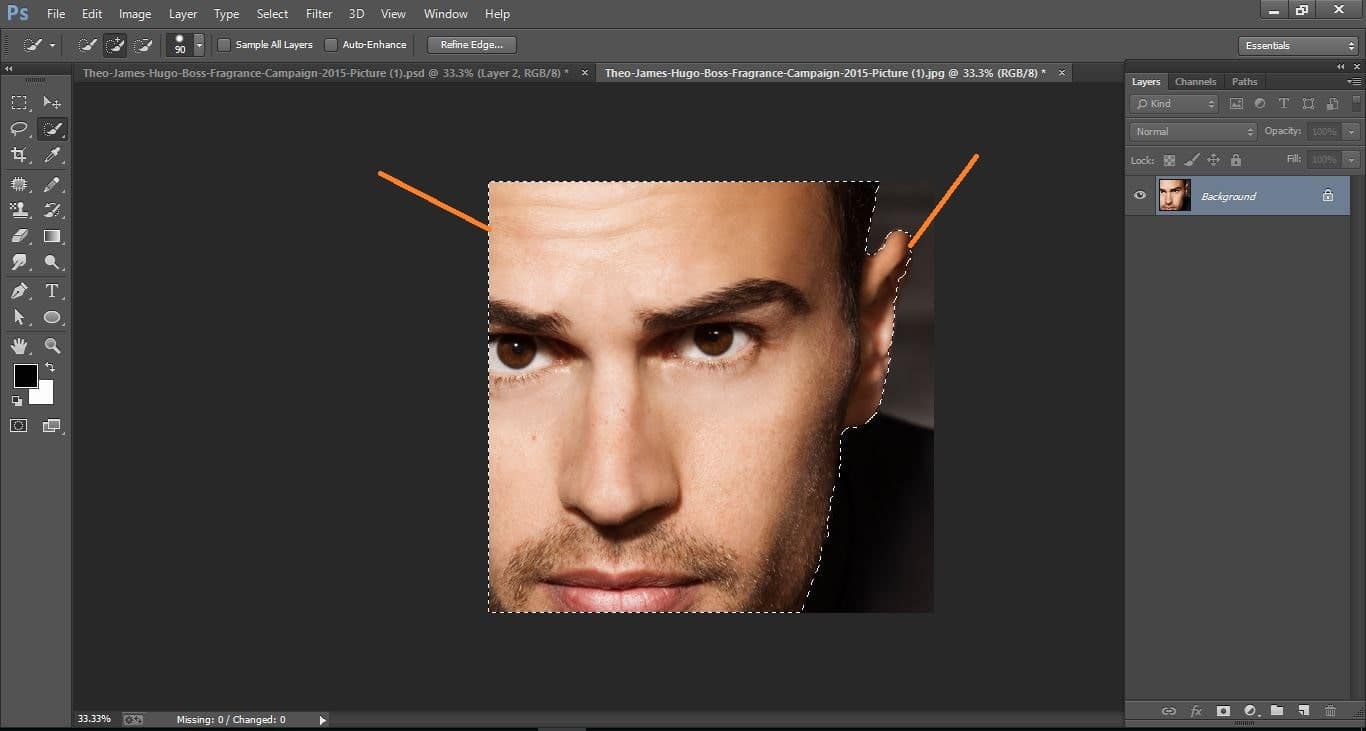
Task: Hide the Background layer visibility
Action: (x=1139, y=195)
